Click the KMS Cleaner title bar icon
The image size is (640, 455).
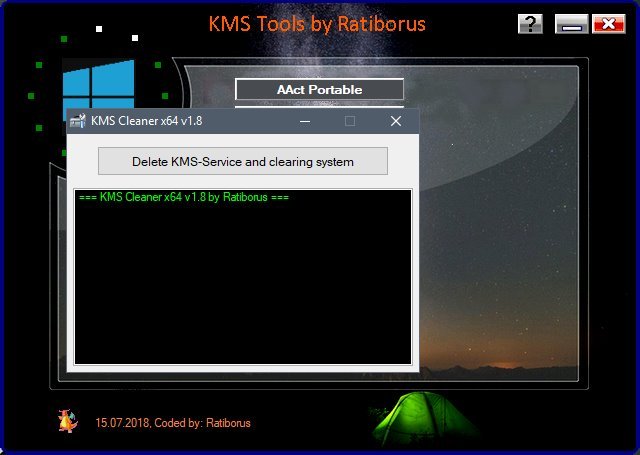[78, 121]
